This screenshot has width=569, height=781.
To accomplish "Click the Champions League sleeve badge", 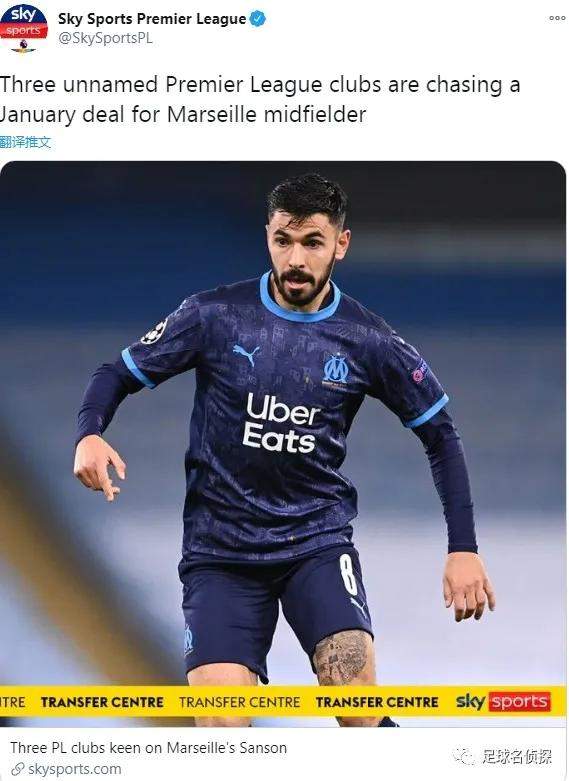I will 154,332.
